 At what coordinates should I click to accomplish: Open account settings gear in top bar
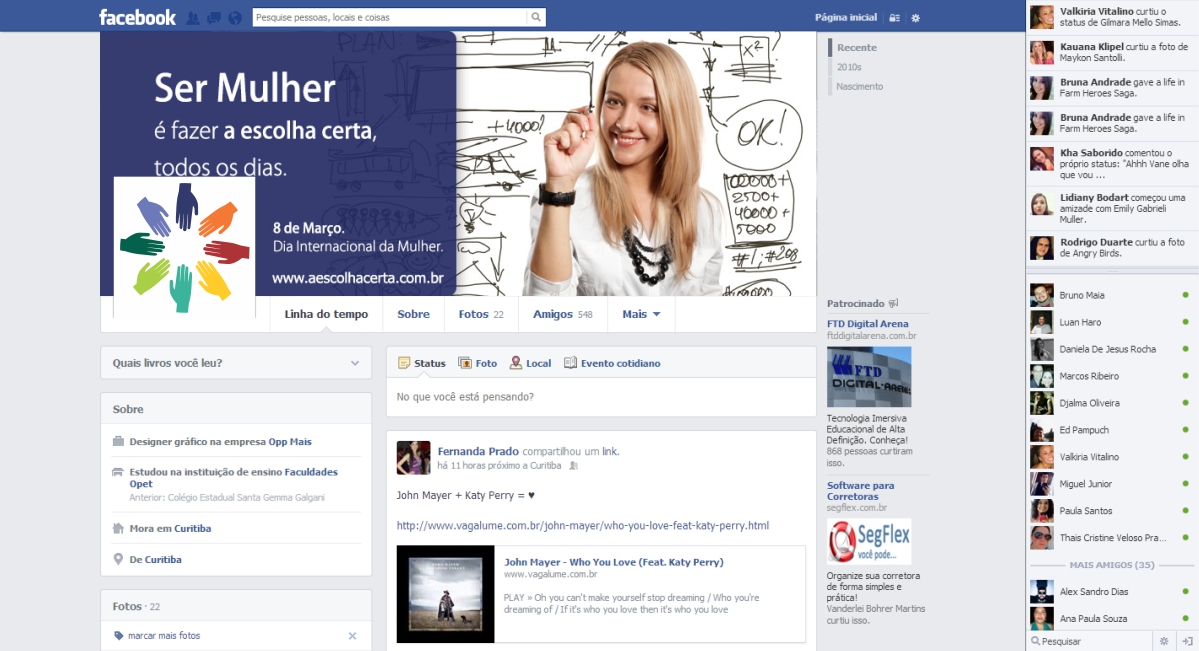(915, 18)
